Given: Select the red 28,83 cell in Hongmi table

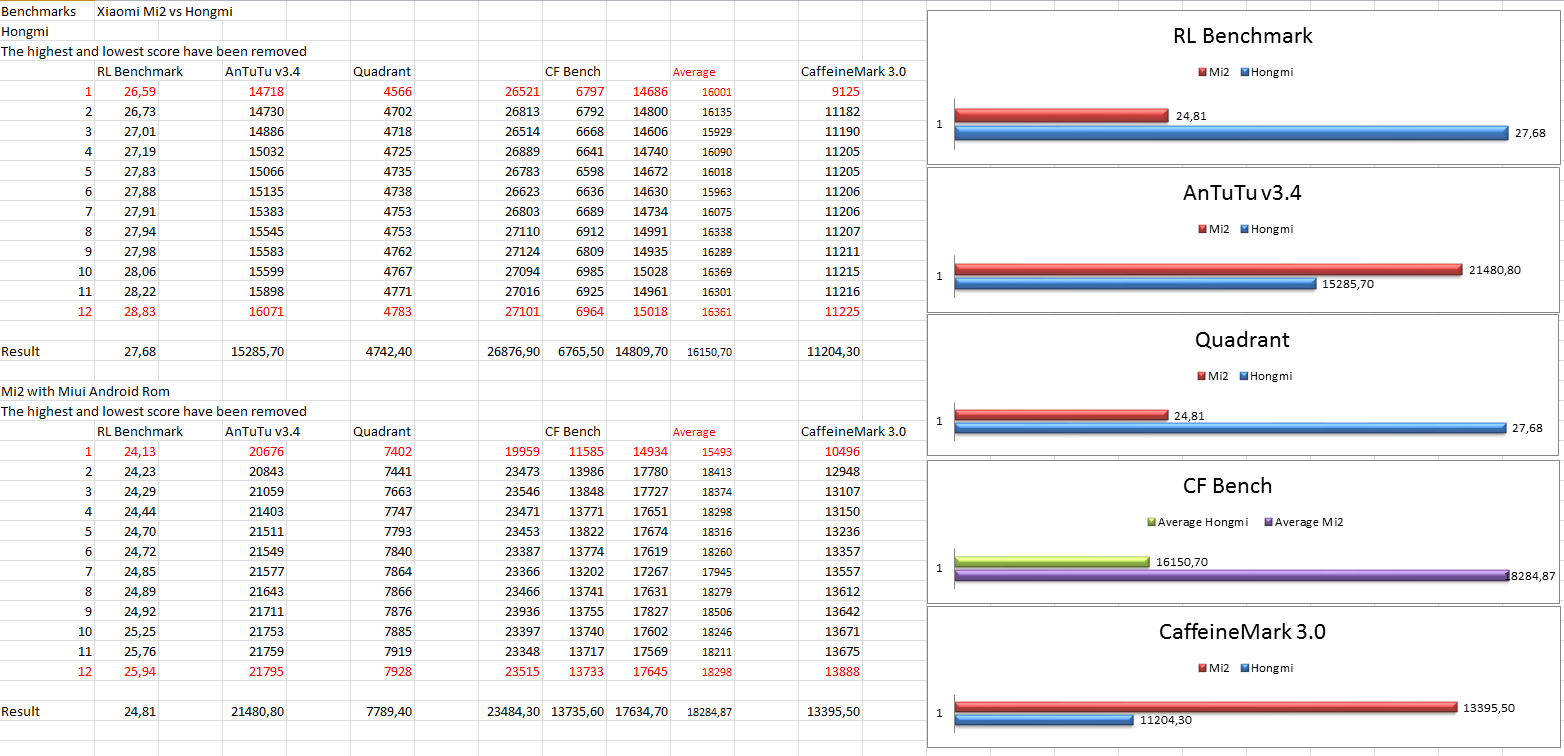Looking at the screenshot, I should [x=139, y=311].
